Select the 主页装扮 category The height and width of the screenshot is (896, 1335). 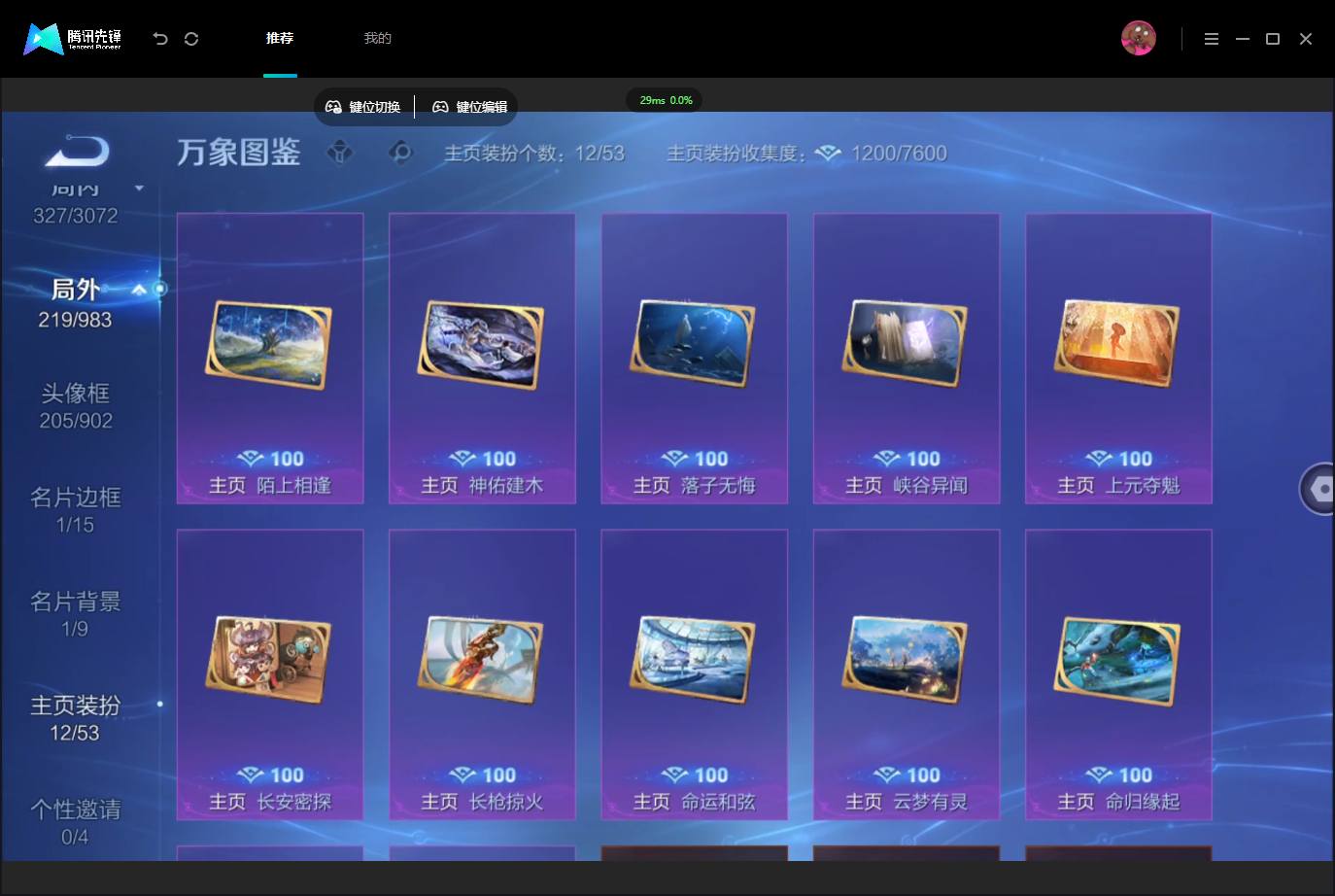click(x=76, y=718)
